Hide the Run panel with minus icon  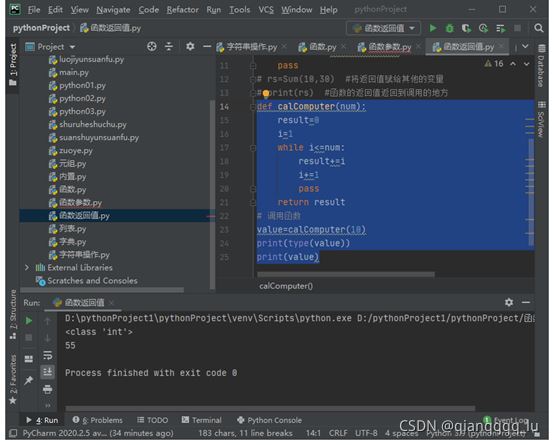tap(526, 302)
